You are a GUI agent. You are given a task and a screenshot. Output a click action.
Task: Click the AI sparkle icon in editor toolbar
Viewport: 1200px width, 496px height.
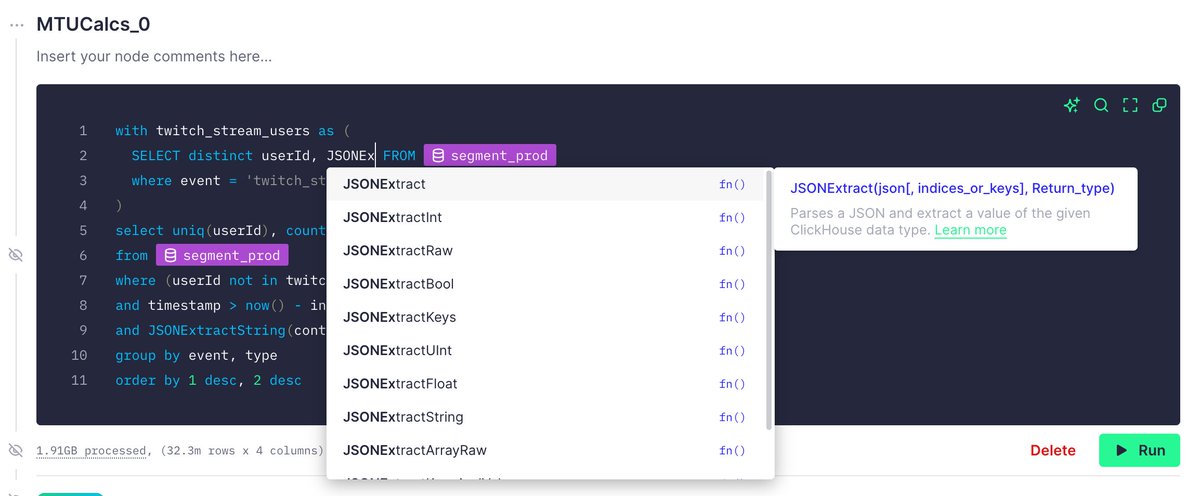pos(1071,105)
